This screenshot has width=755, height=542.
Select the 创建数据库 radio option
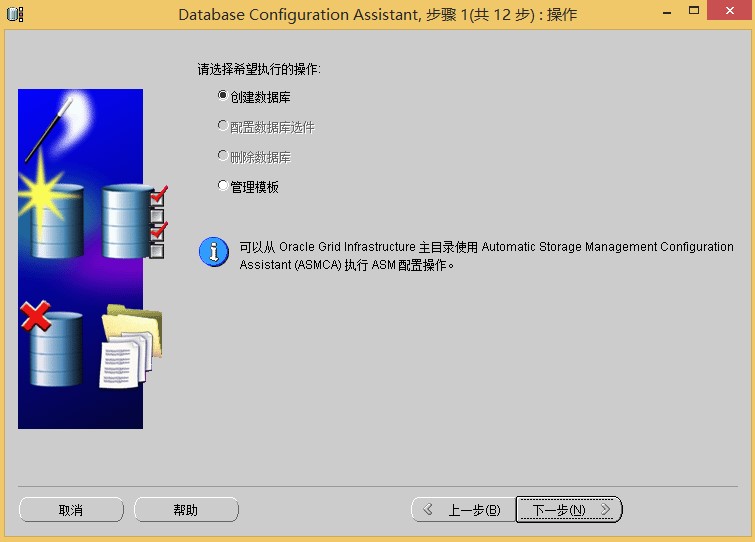click(223, 96)
